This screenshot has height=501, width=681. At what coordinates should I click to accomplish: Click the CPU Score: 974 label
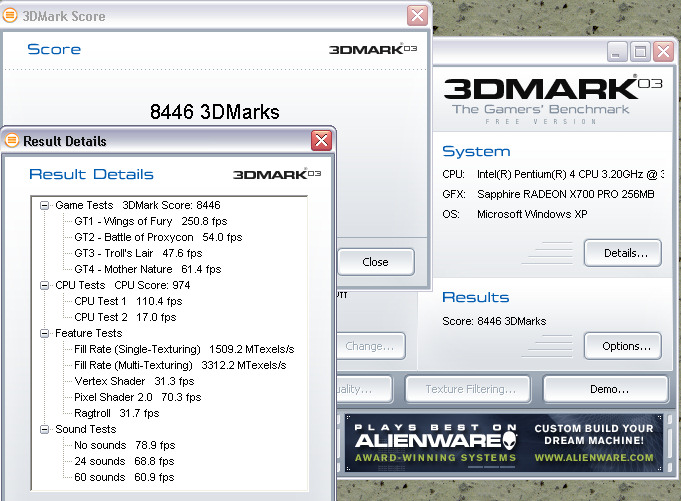[x=152, y=285]
